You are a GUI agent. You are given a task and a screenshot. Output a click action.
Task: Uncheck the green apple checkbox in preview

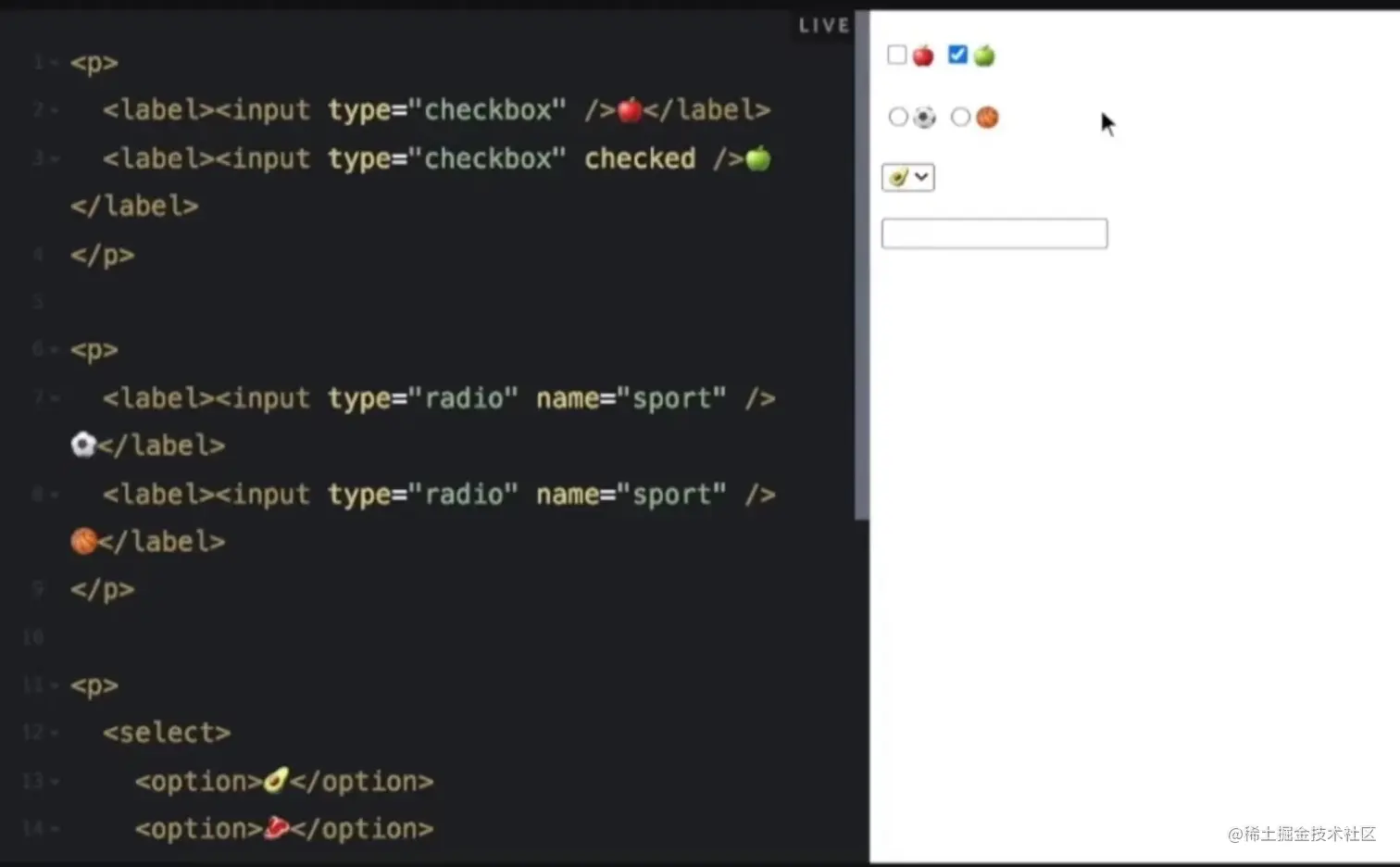pyautogui.click(x=958, y=55)
